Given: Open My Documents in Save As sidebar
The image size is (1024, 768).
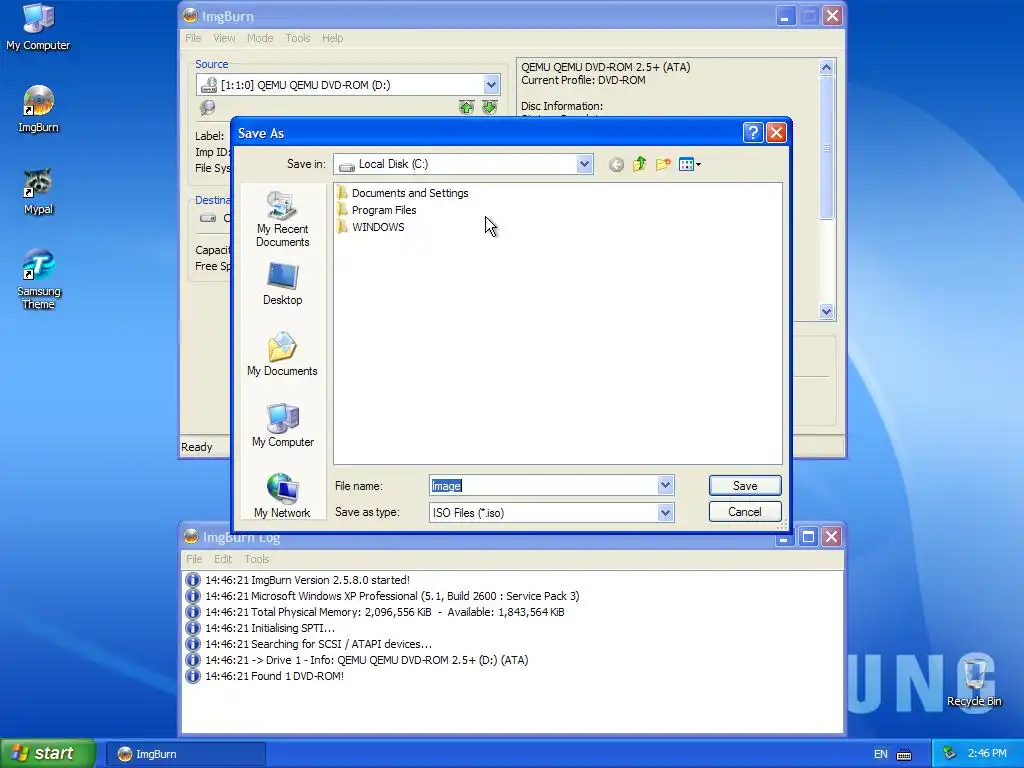Looking at the screenshot, I should click(282, 355).
